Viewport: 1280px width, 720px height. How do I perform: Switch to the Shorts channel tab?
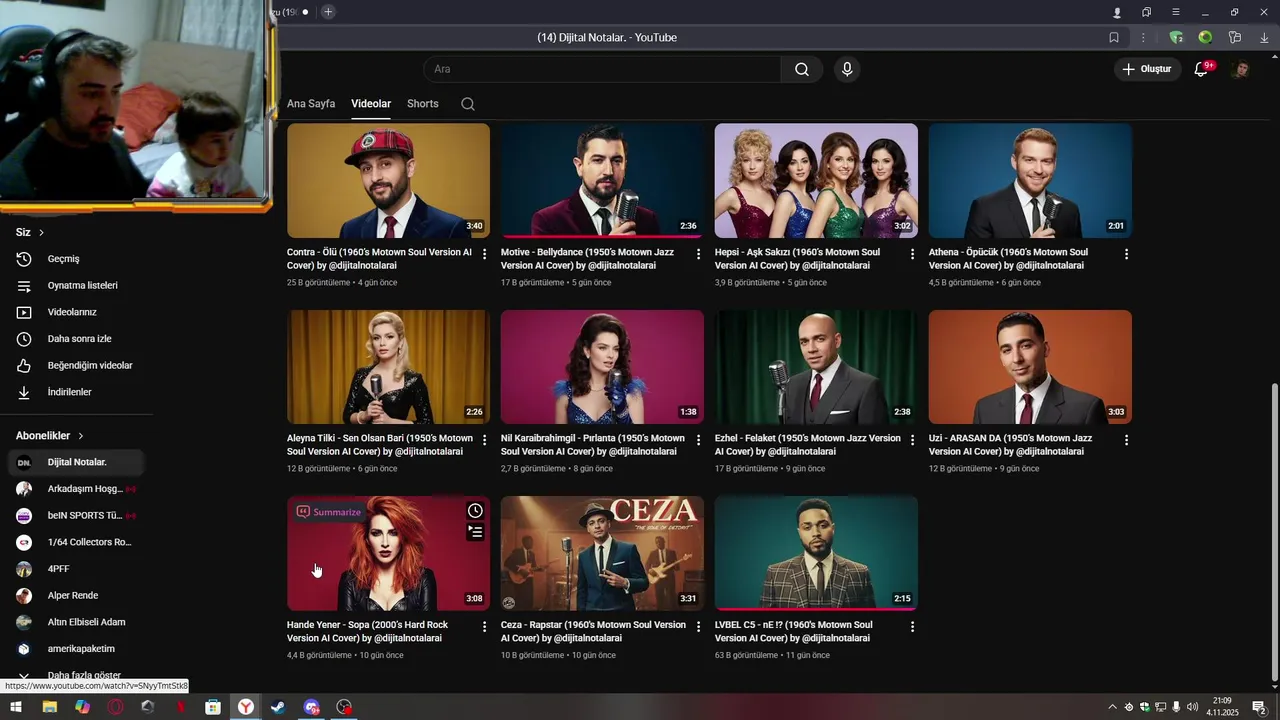tap(423, 104)
